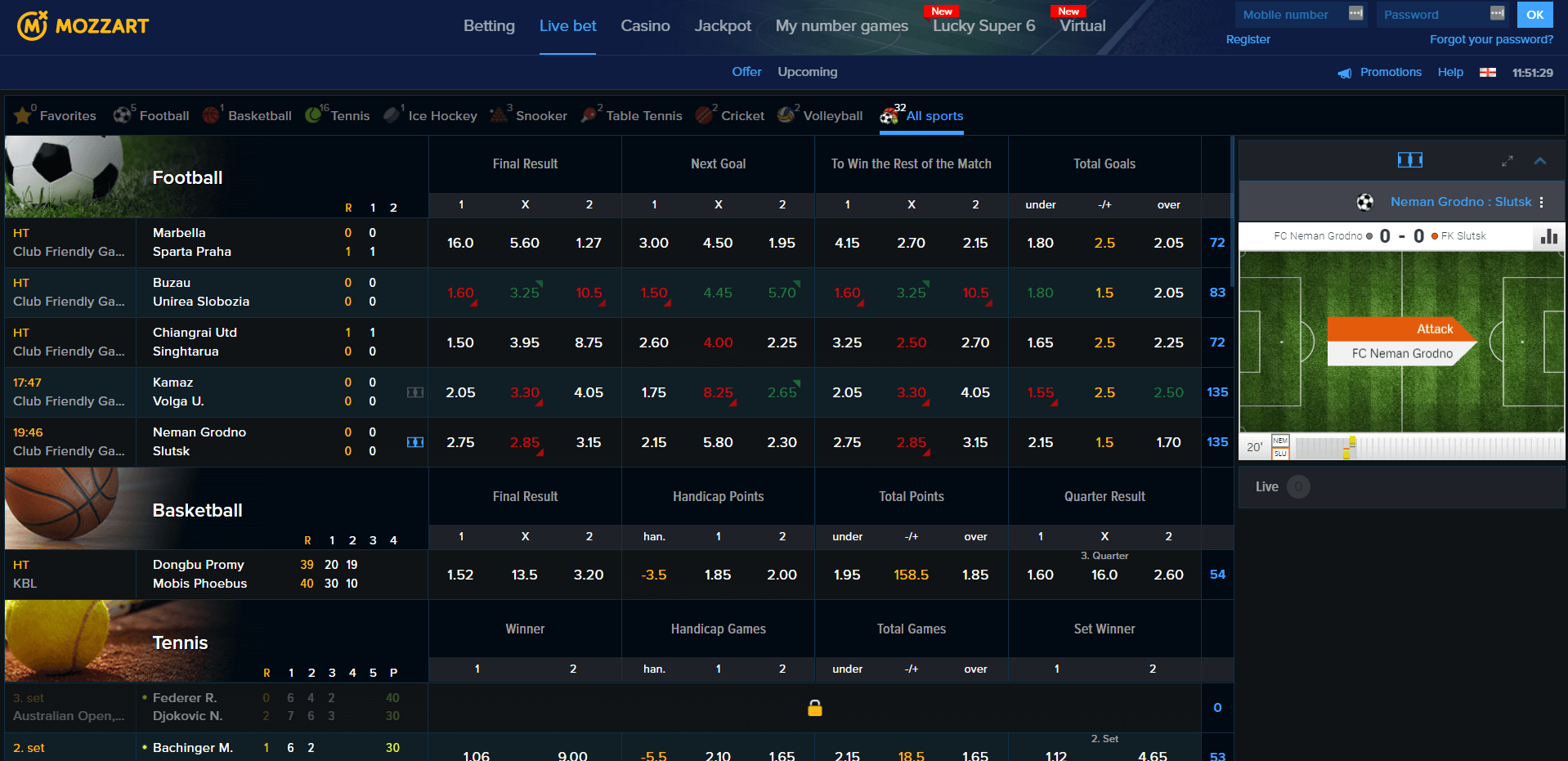Viewport: 1568px width, 761px height.
Task: Click the locked odds padlock for Federer match
Action: pos(815,708)
